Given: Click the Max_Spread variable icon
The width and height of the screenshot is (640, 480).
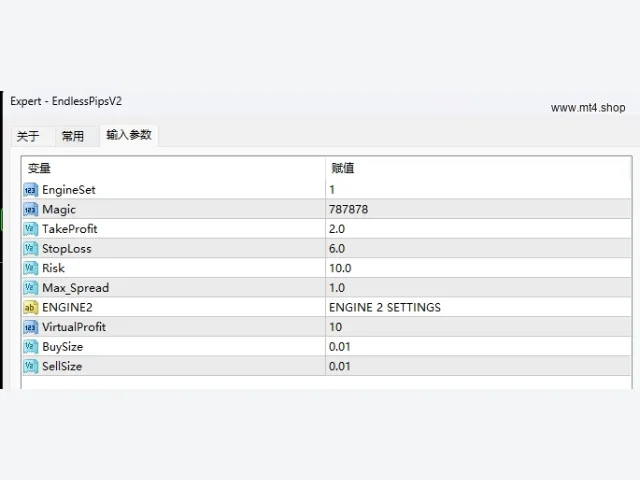Looking at the screenshot, I should point(31,288).
